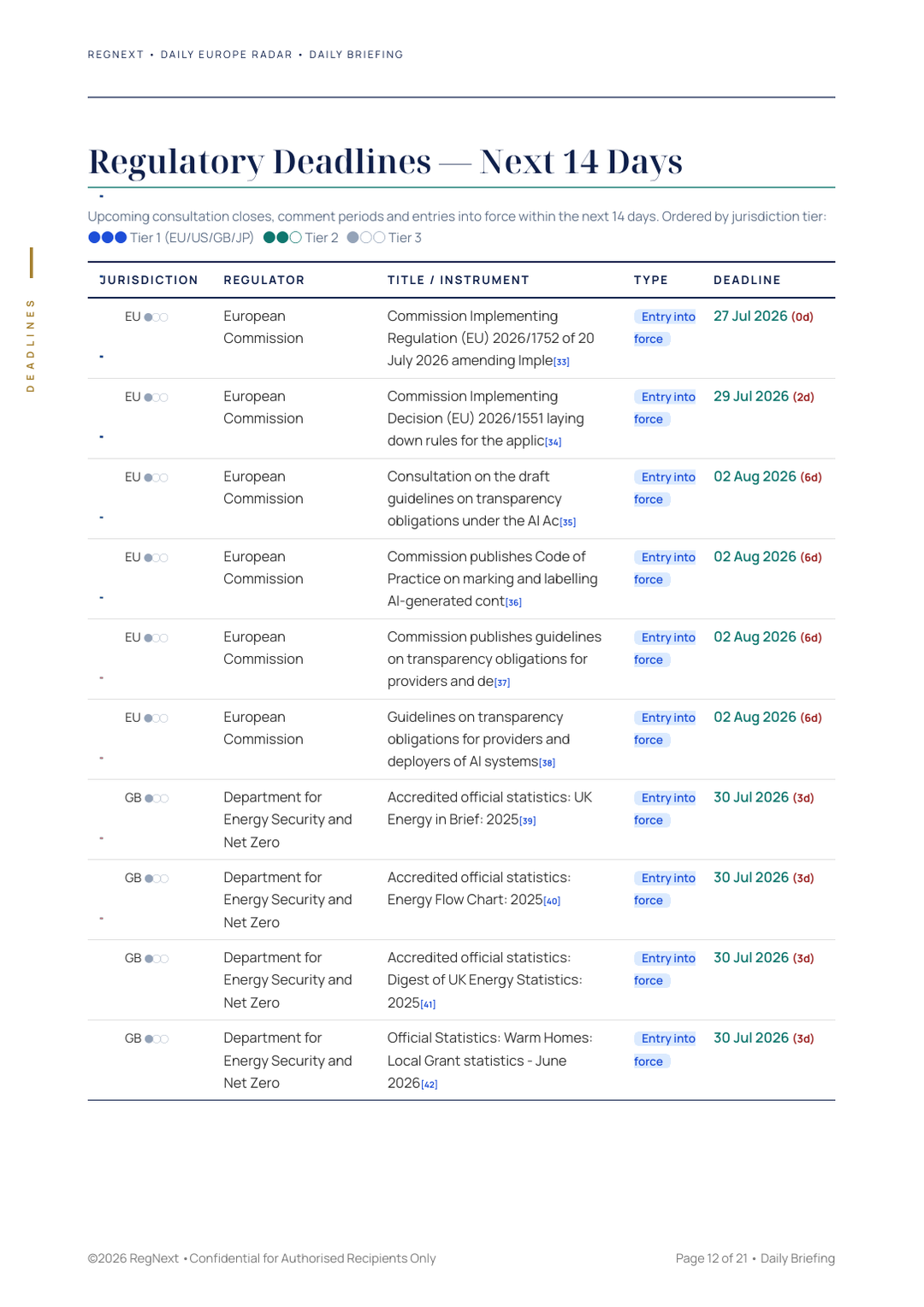Click DAILY BRIEFING in the top header

(356, 55)
